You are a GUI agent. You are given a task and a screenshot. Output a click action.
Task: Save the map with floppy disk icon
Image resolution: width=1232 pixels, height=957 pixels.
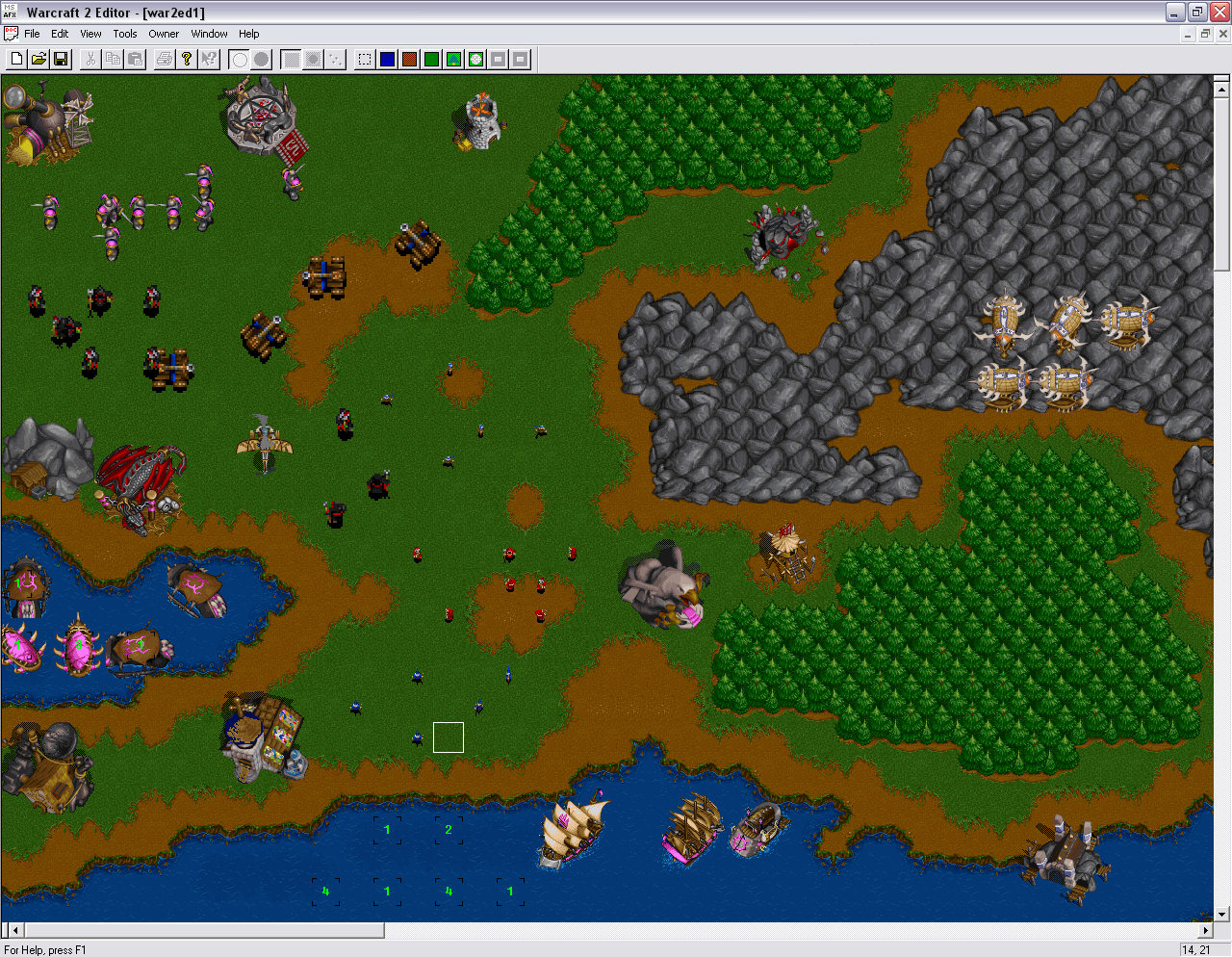(61, 60)
